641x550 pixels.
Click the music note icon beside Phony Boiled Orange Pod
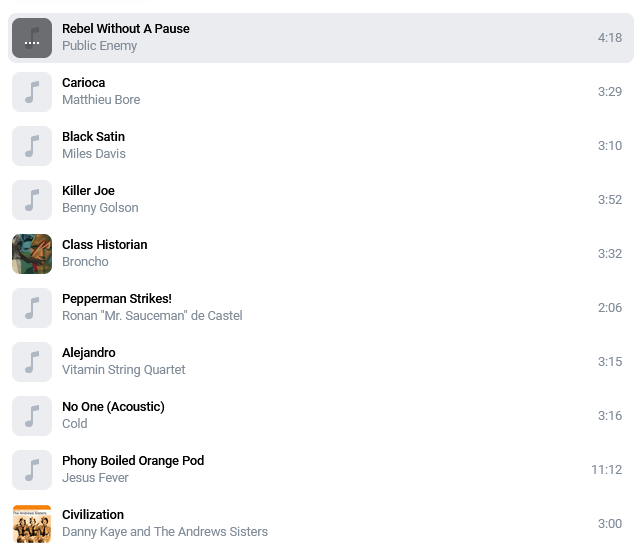(32, 470)
